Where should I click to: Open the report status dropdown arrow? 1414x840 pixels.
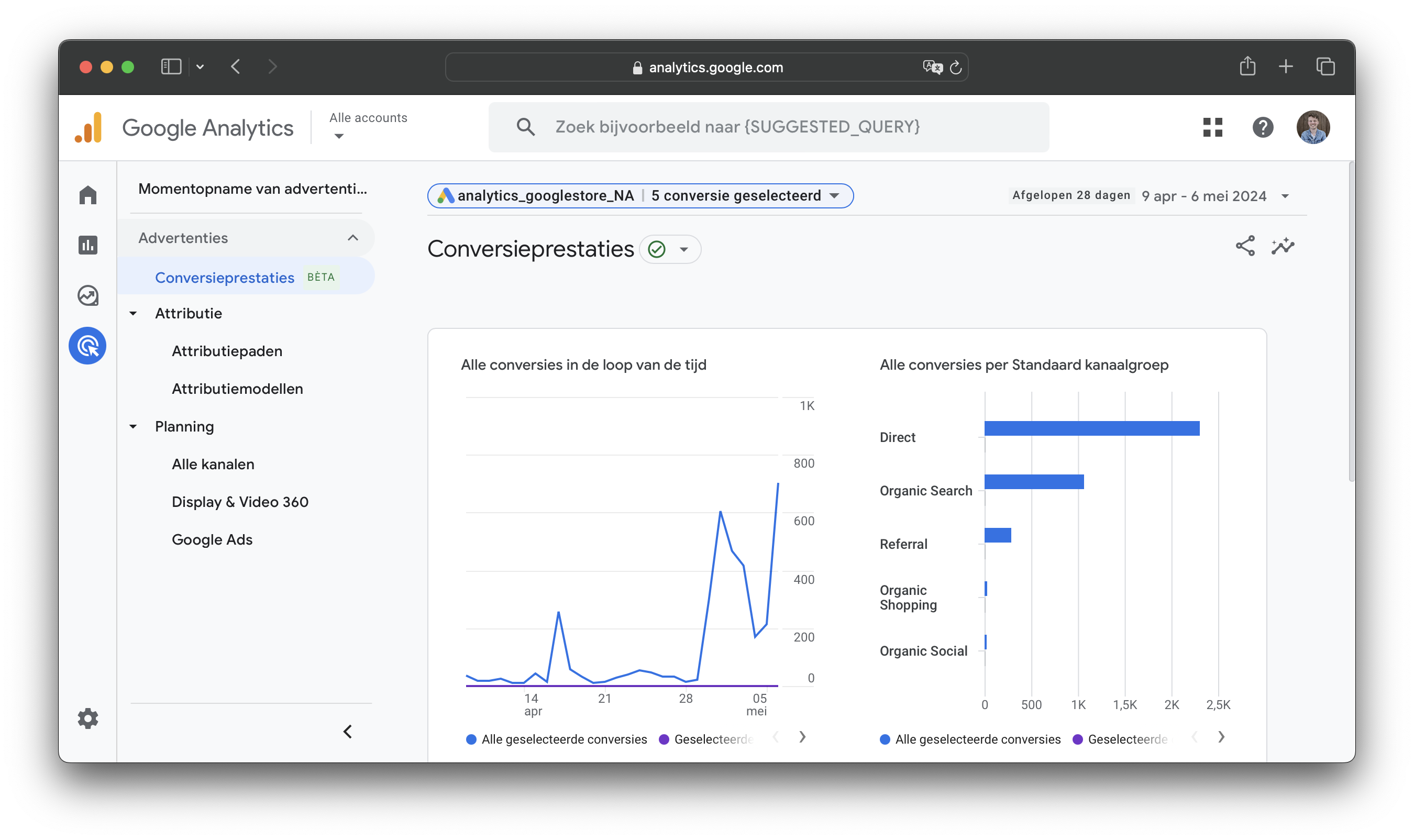(684, 250)
